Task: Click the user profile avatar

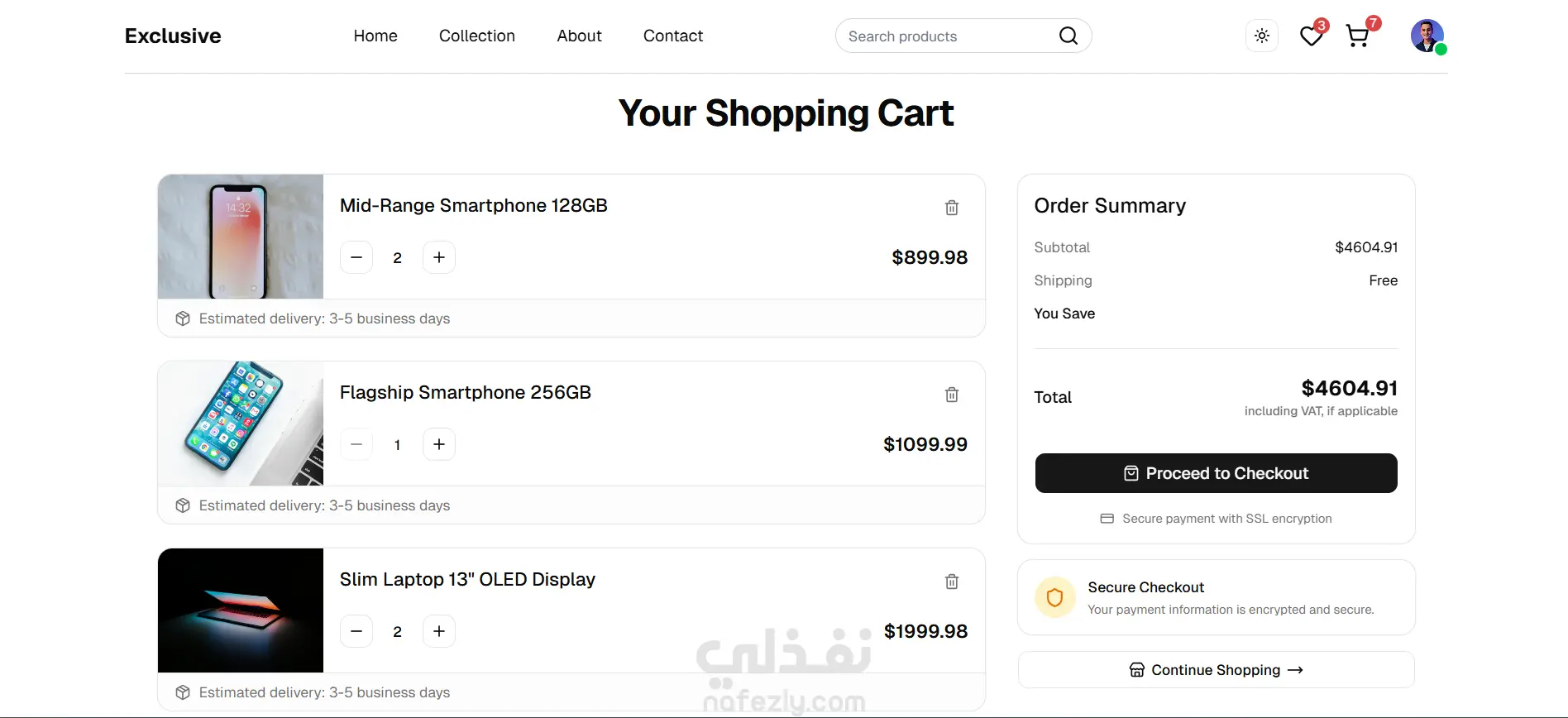Action: (x=1427, y=36)
